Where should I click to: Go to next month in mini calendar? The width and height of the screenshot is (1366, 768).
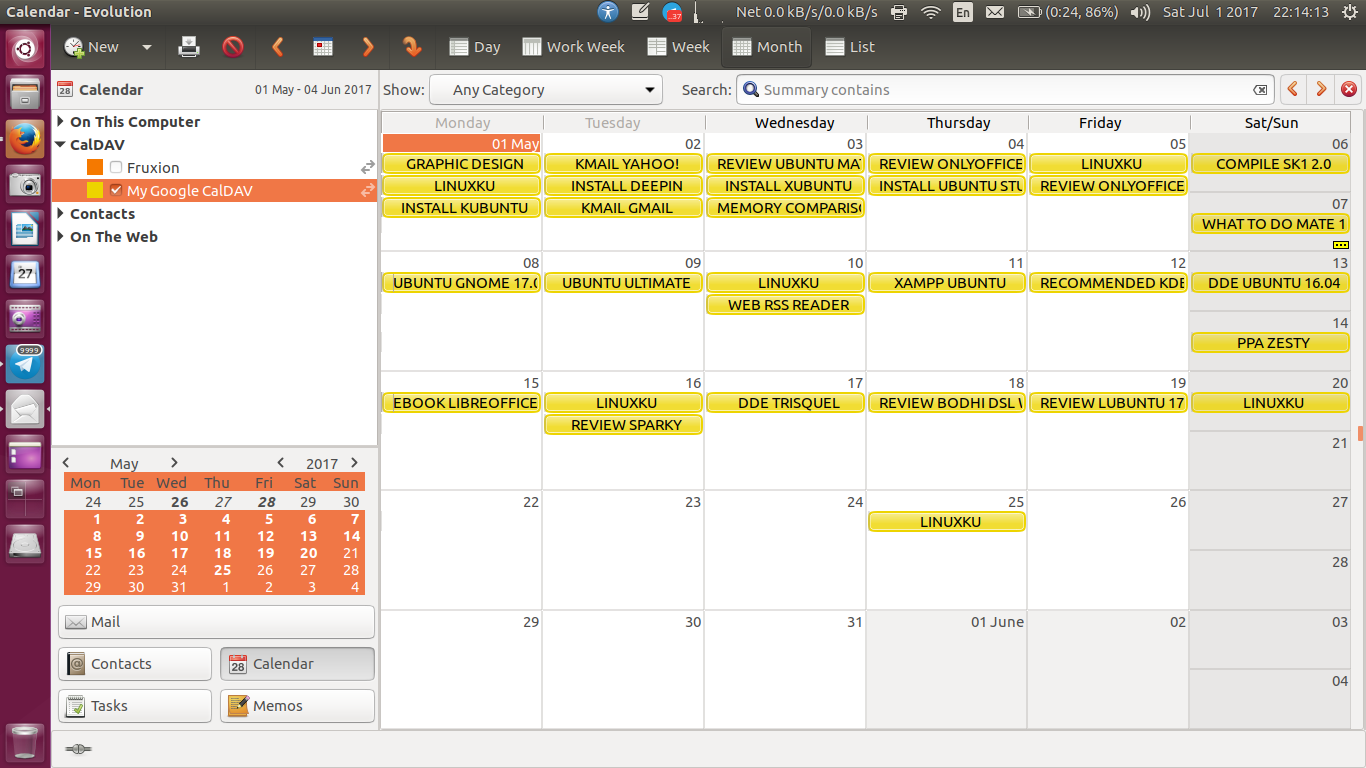(x=174, y=463)
